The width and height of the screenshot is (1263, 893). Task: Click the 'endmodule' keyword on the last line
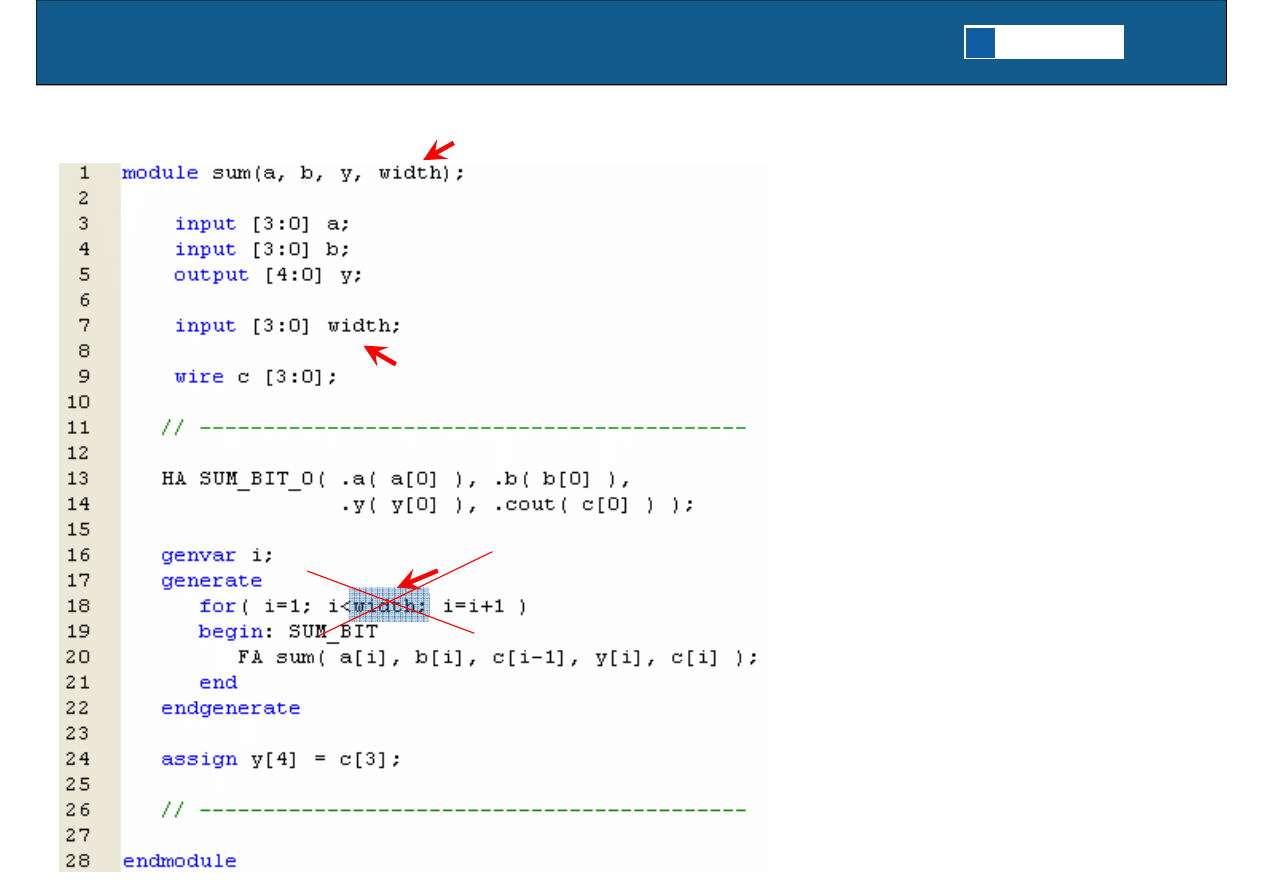tap(179, 861)
